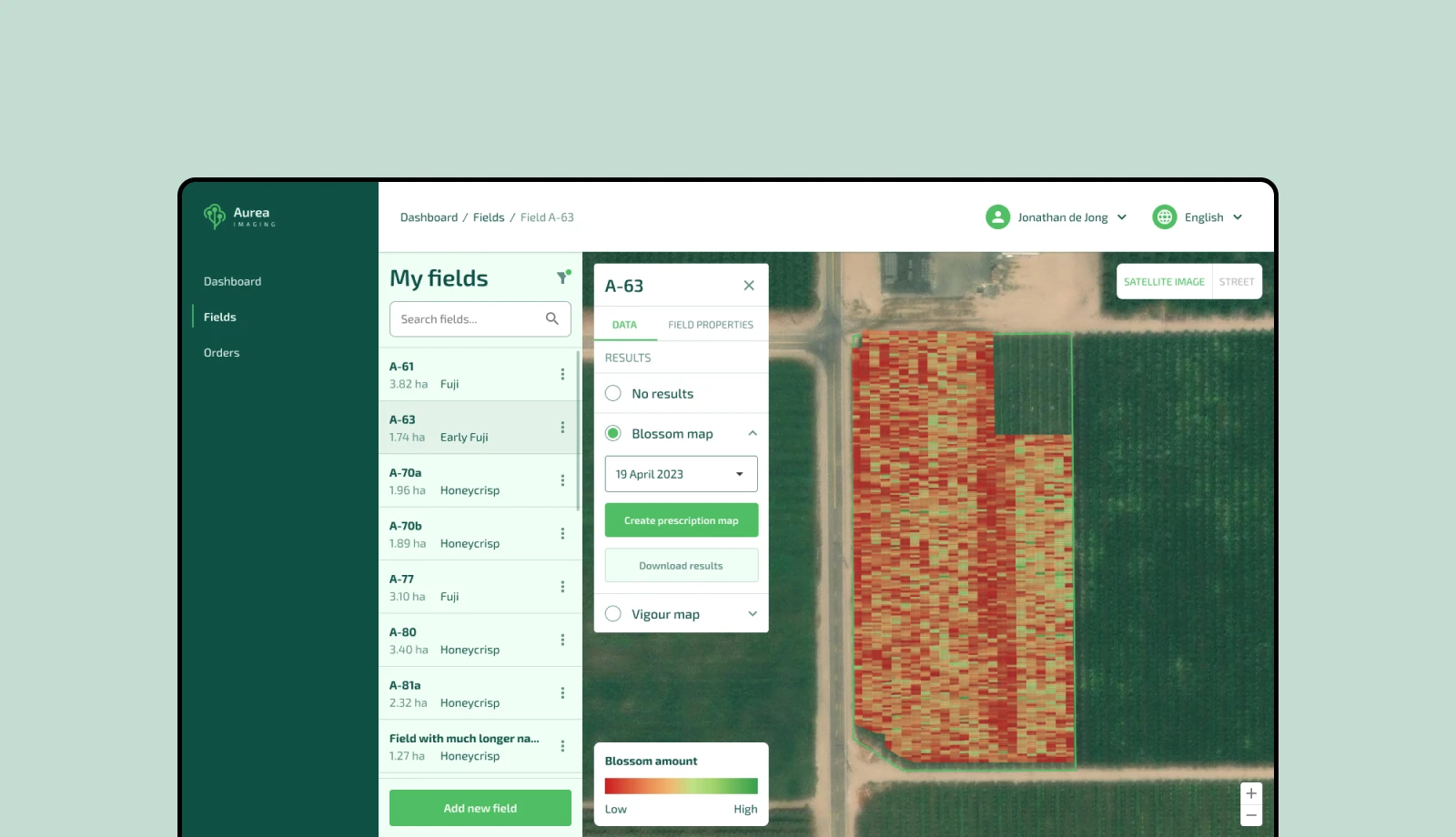Click Create prescription map button
Viewport: 1456px width, 837px height.
point(682,520)
